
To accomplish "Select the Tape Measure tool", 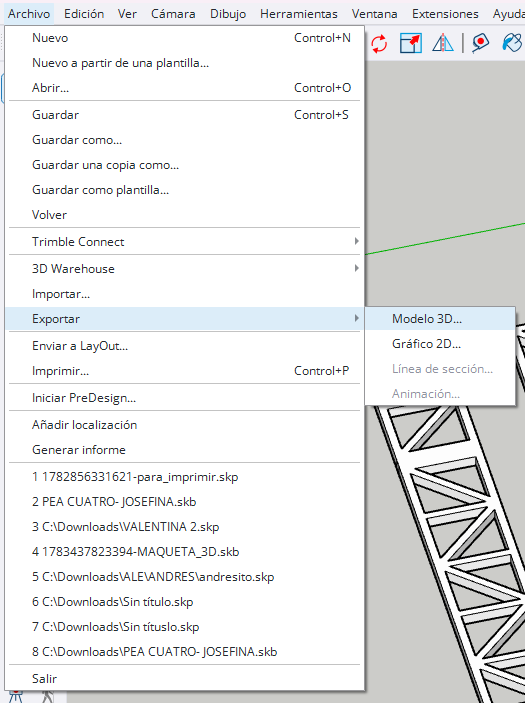I will pyautogui.click(x=480, y=43).
